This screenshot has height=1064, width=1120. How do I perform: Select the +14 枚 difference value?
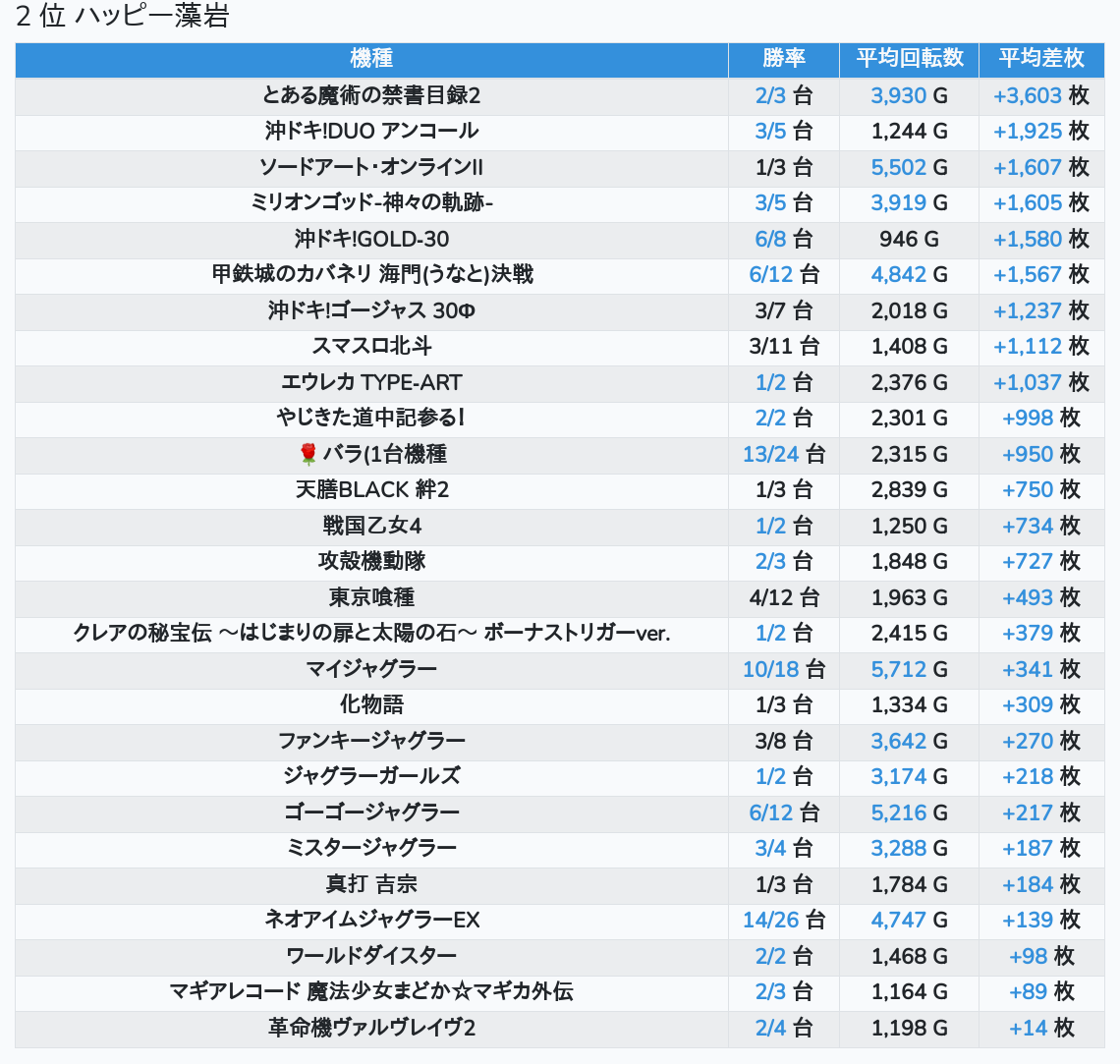(x=1041, y=1028)
